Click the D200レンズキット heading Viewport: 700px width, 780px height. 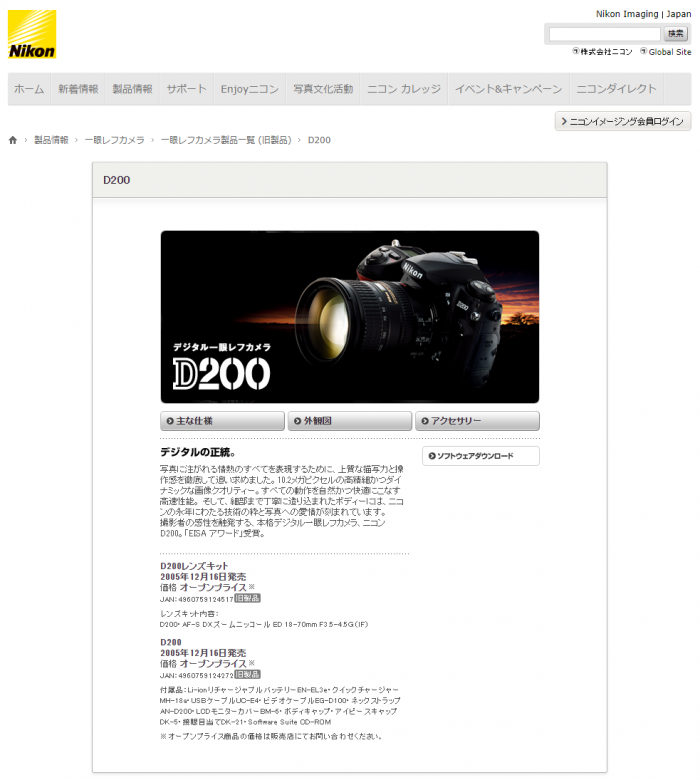[x=194, y=566]
